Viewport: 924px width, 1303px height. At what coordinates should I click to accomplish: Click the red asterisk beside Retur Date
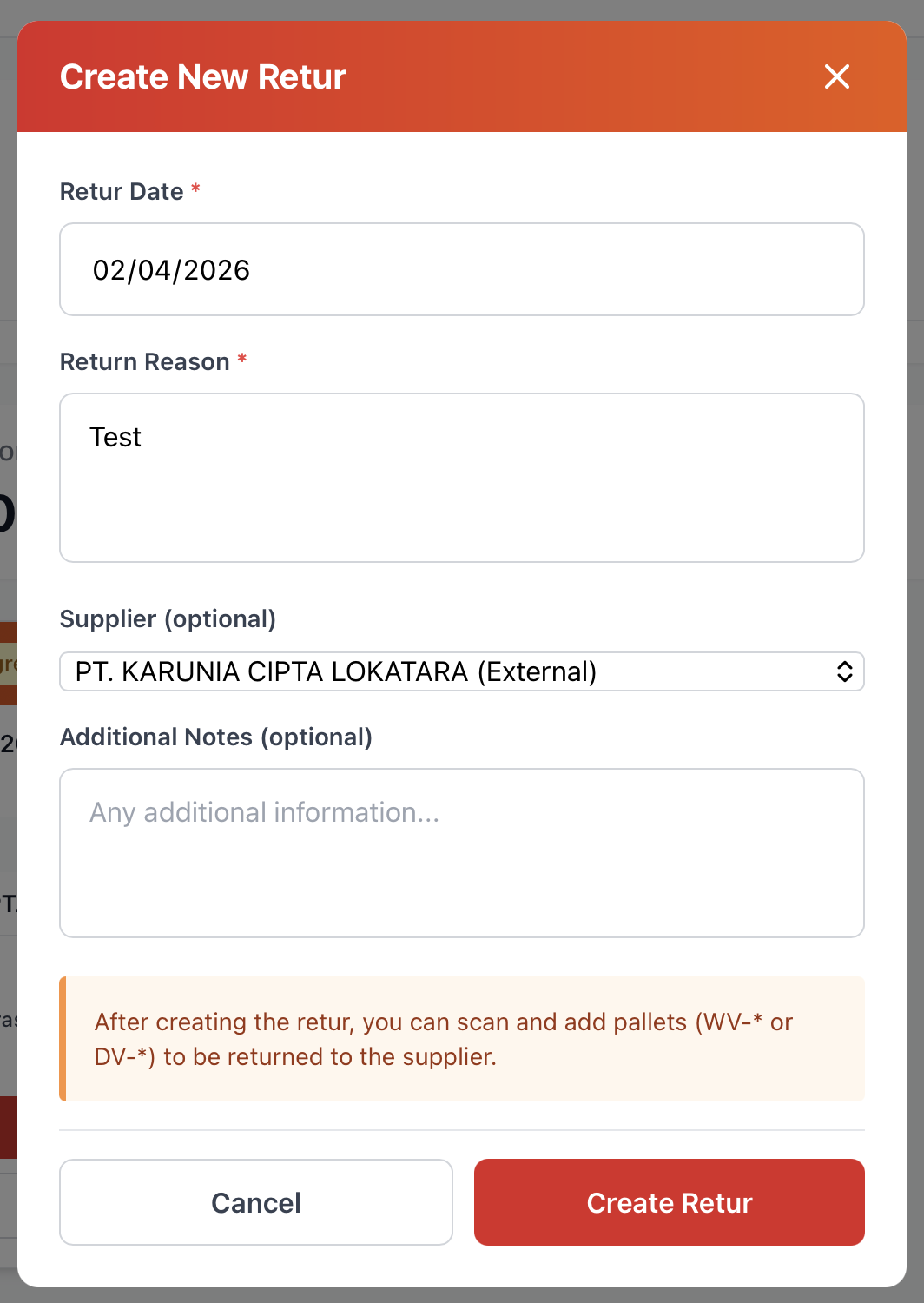(x=196, y=189)
